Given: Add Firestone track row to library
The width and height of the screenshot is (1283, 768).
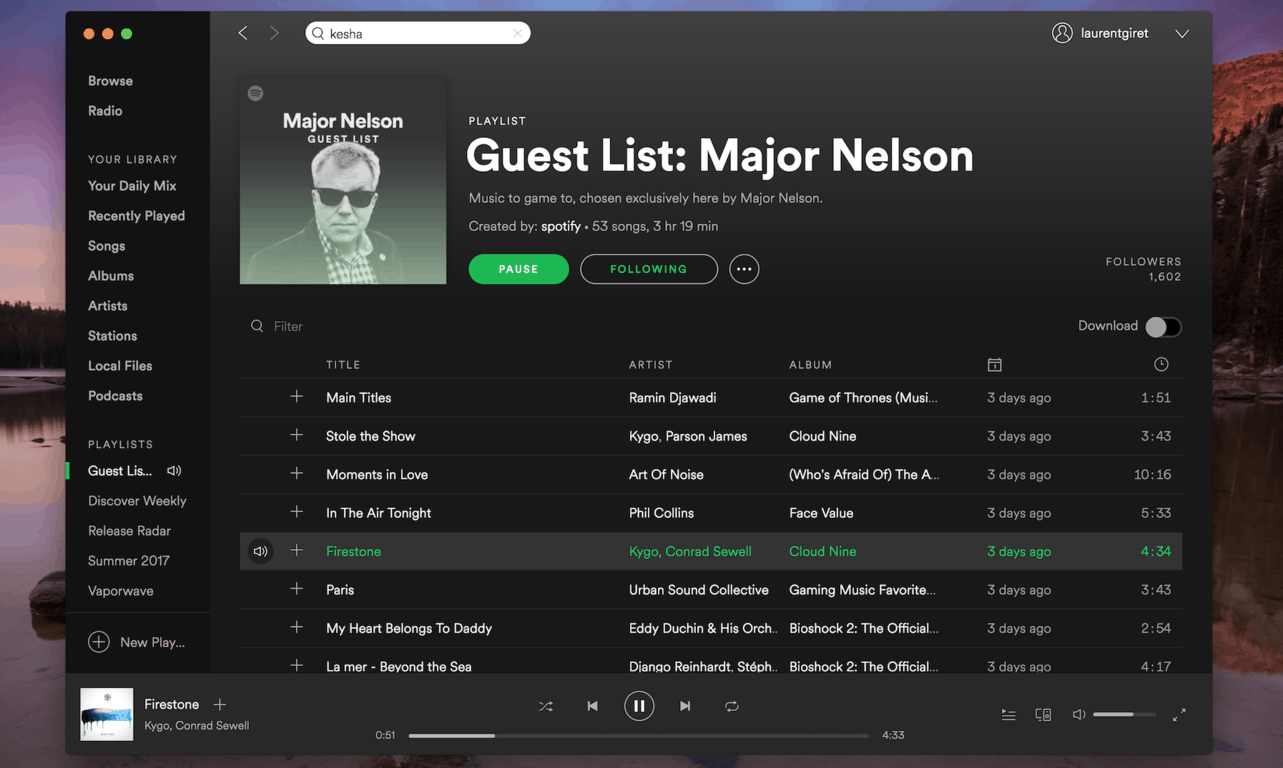Looking at the screenshot, I should (297, 551).
